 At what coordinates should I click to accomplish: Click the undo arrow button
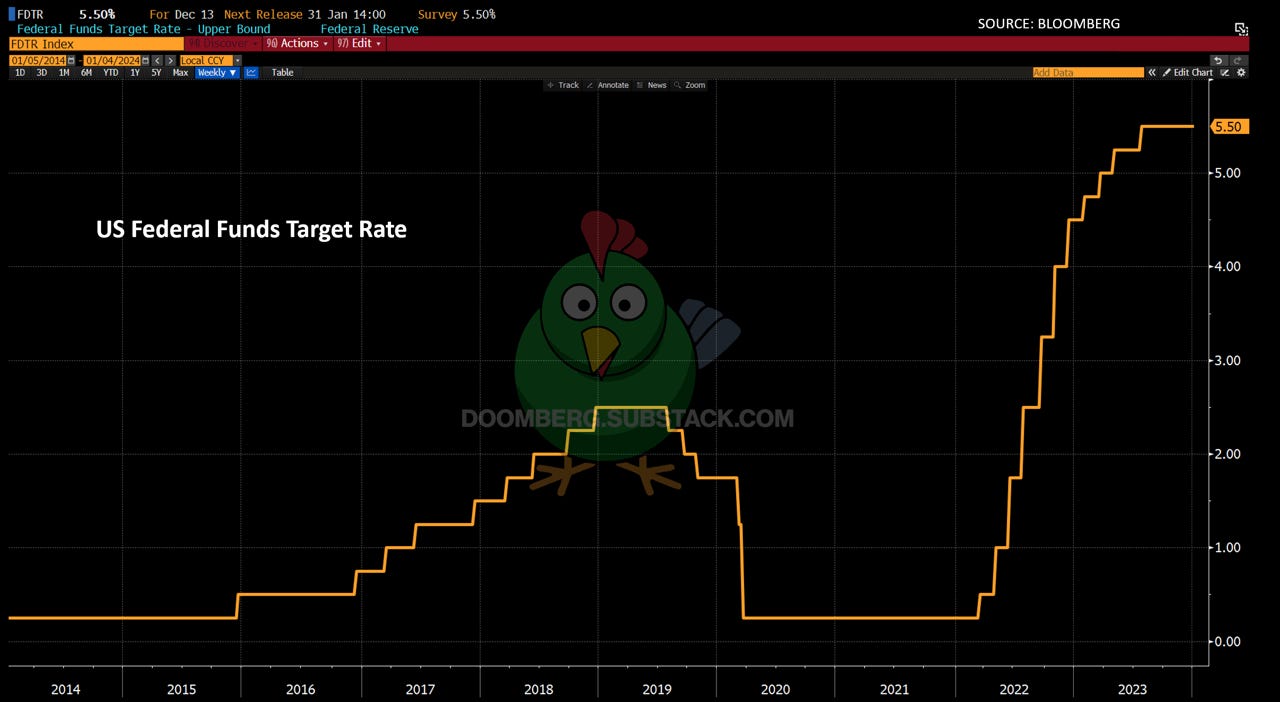[x=1218, y=61]
